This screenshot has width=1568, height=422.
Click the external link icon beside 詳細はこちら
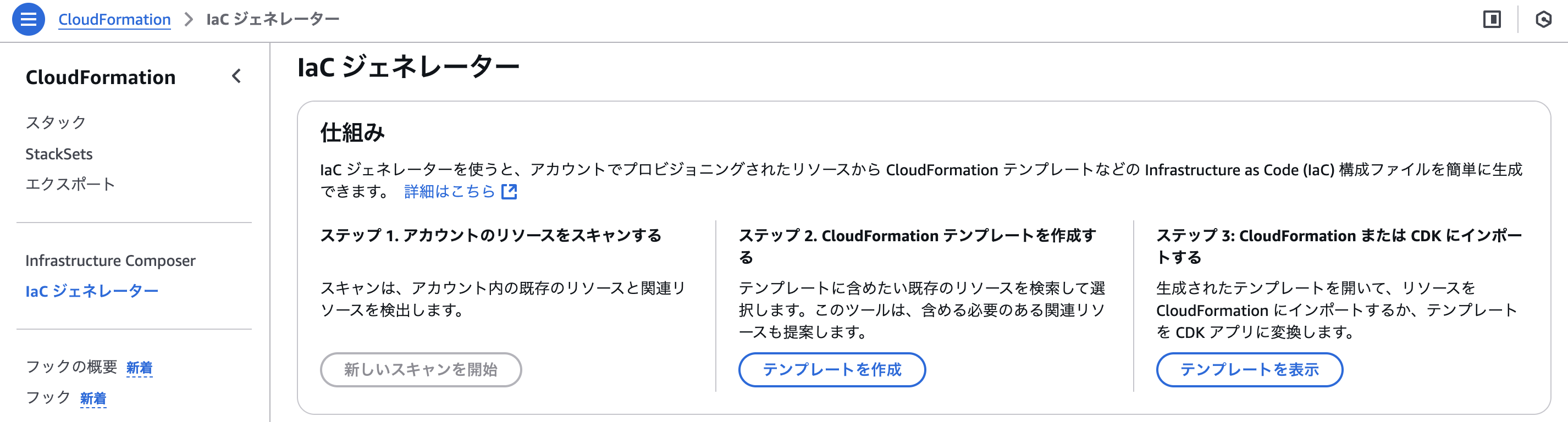pyautogui.click(x=509, y=192)
